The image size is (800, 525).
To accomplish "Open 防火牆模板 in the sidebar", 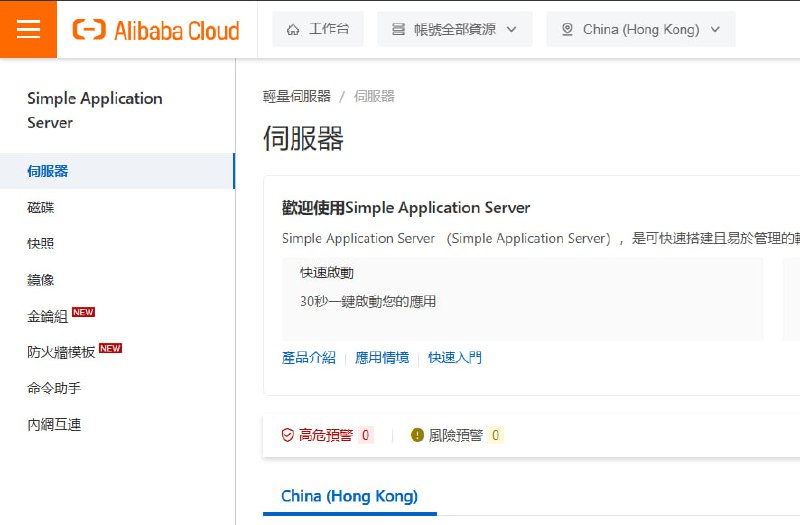I will 61,353.
